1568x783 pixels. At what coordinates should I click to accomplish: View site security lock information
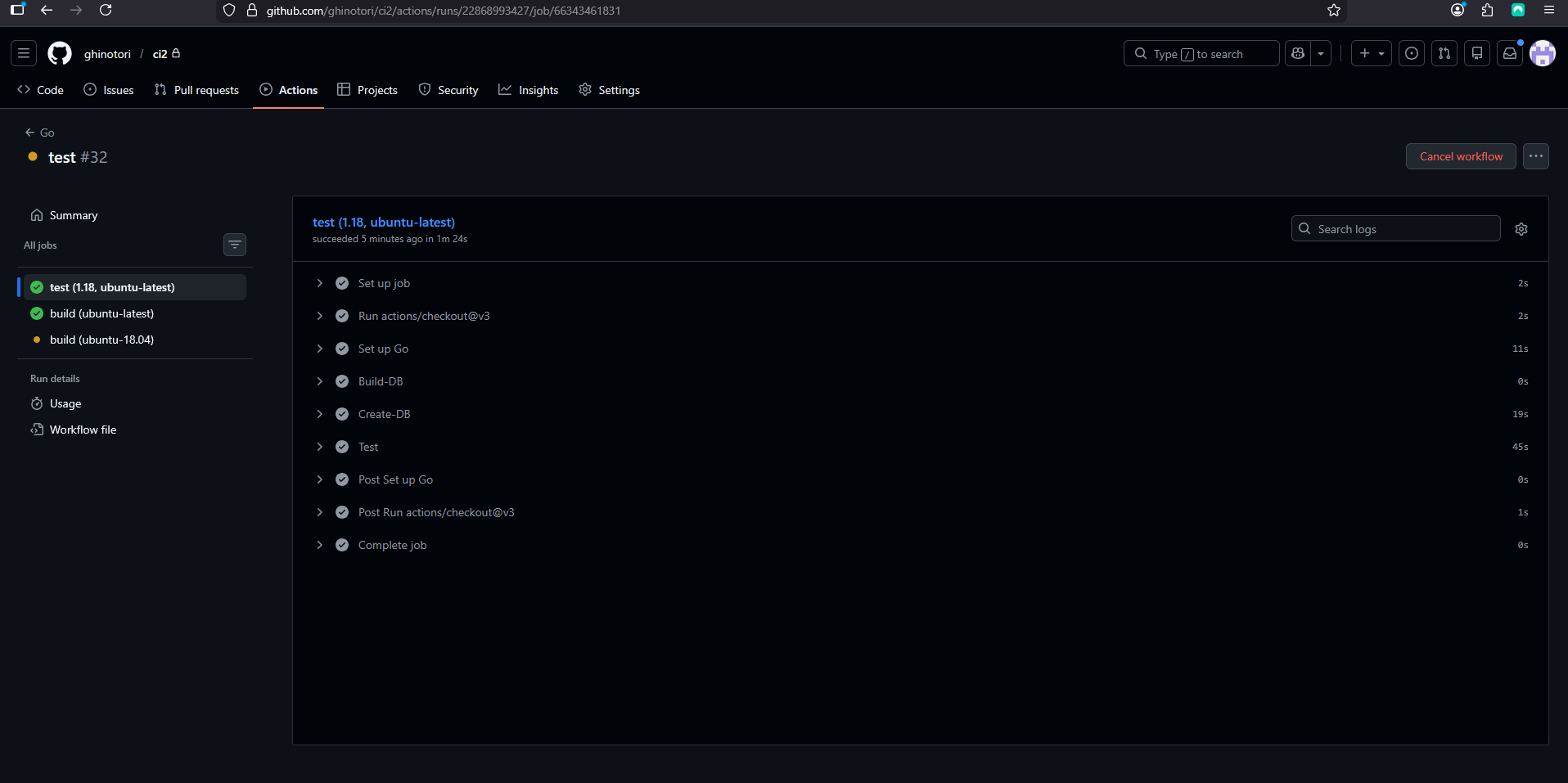[x=252, y=11]
